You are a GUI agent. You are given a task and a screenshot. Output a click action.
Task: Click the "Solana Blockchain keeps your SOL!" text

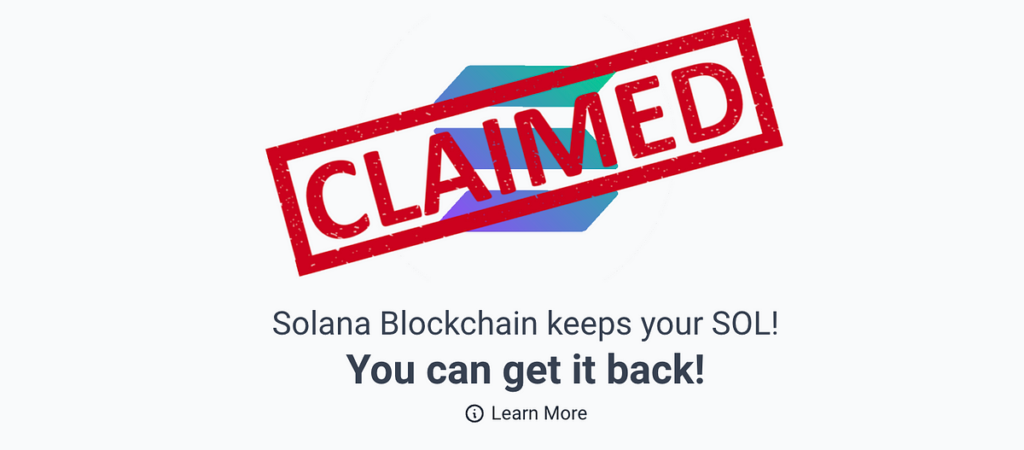pyautogui.click(x=525, y=324)
